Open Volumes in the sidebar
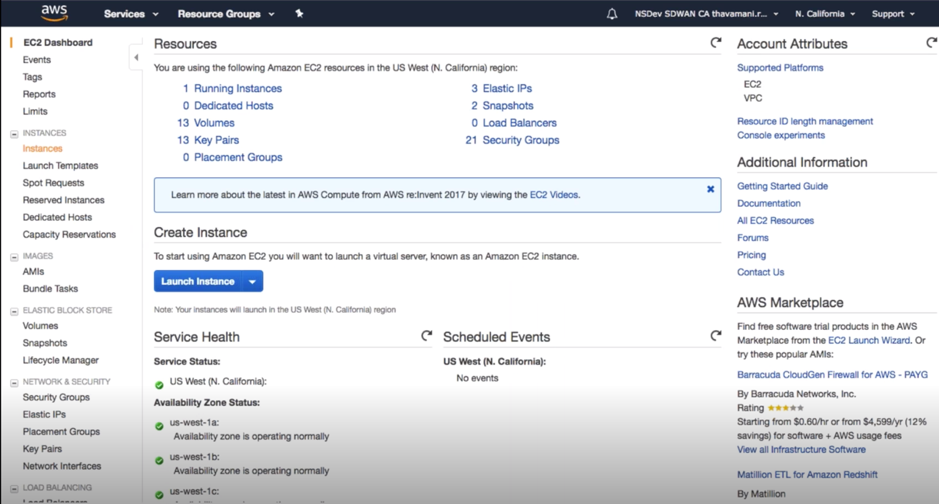The image size is (939, 504). [x=40, y=326]
